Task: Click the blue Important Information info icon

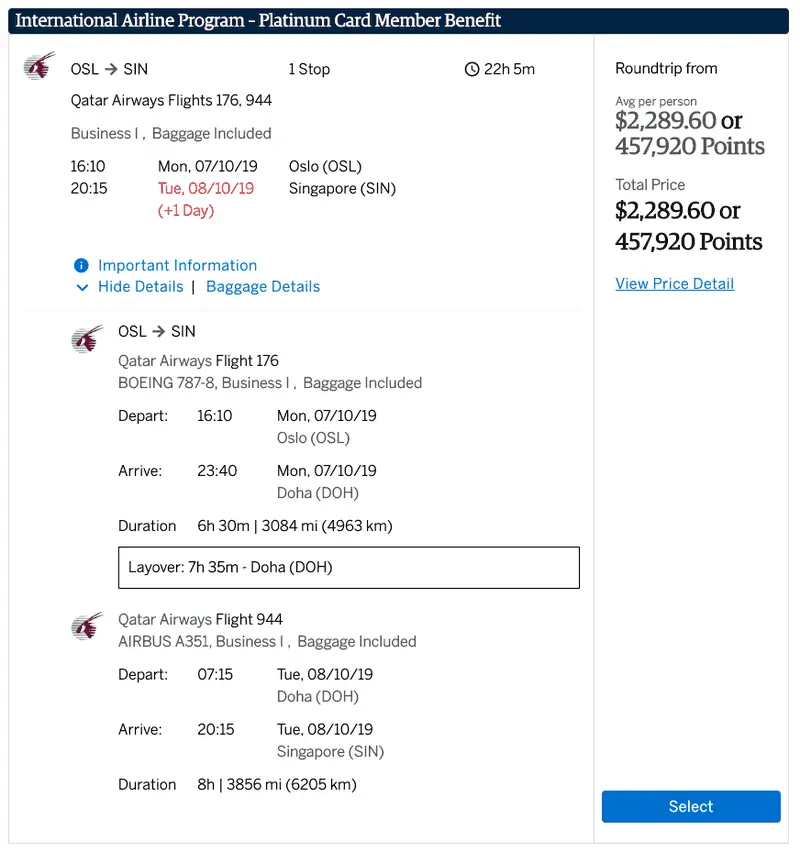Action: point(81,265)
